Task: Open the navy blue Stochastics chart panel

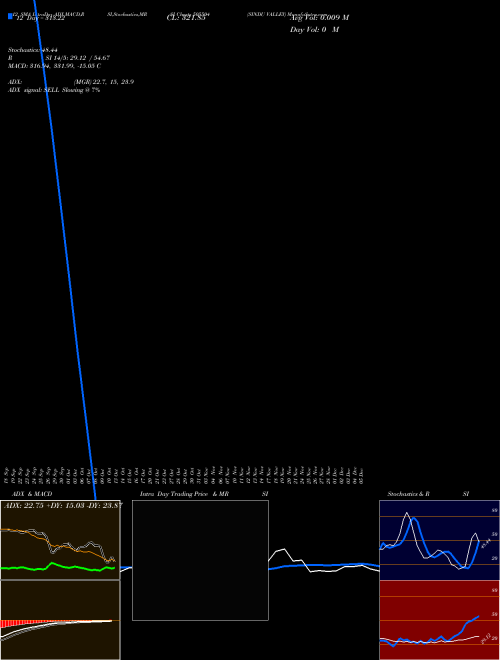Action: [439, 540]
